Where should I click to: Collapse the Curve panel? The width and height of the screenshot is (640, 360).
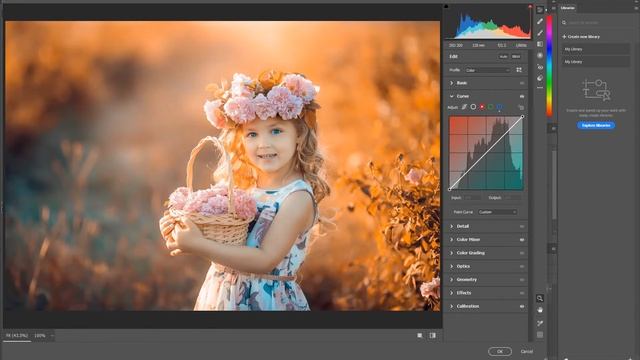[451, 96]
